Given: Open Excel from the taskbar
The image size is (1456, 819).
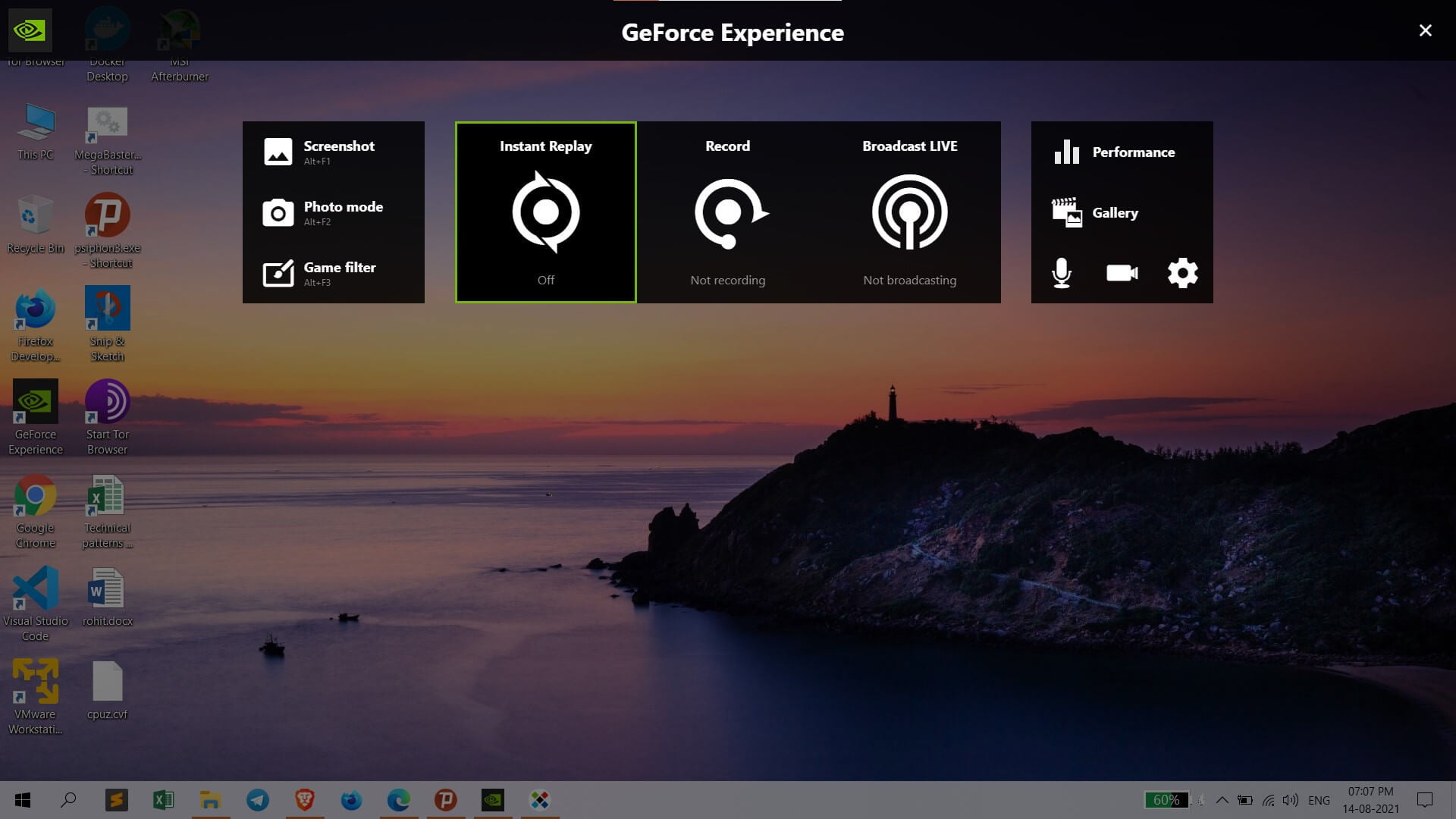Looking at the screenshot, I should (163, 800).
